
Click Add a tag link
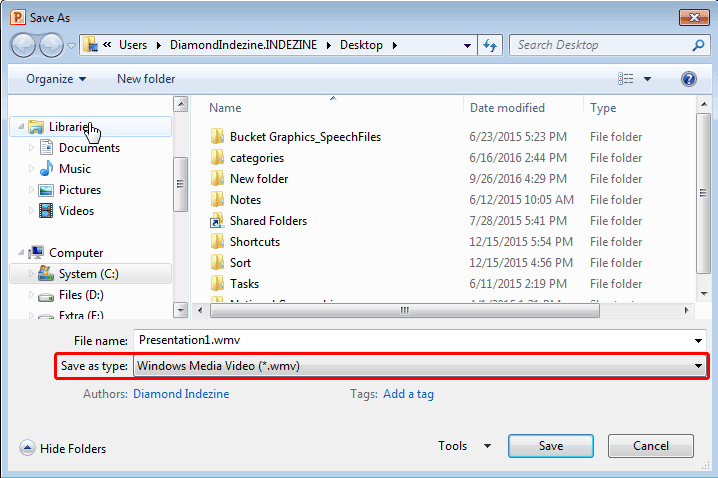(408, 394)
